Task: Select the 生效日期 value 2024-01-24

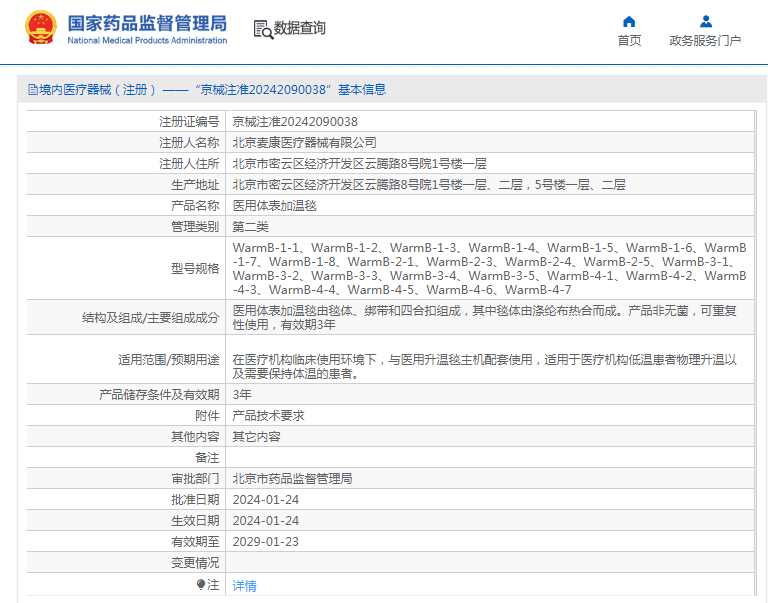Action: [x=265, y=521]
